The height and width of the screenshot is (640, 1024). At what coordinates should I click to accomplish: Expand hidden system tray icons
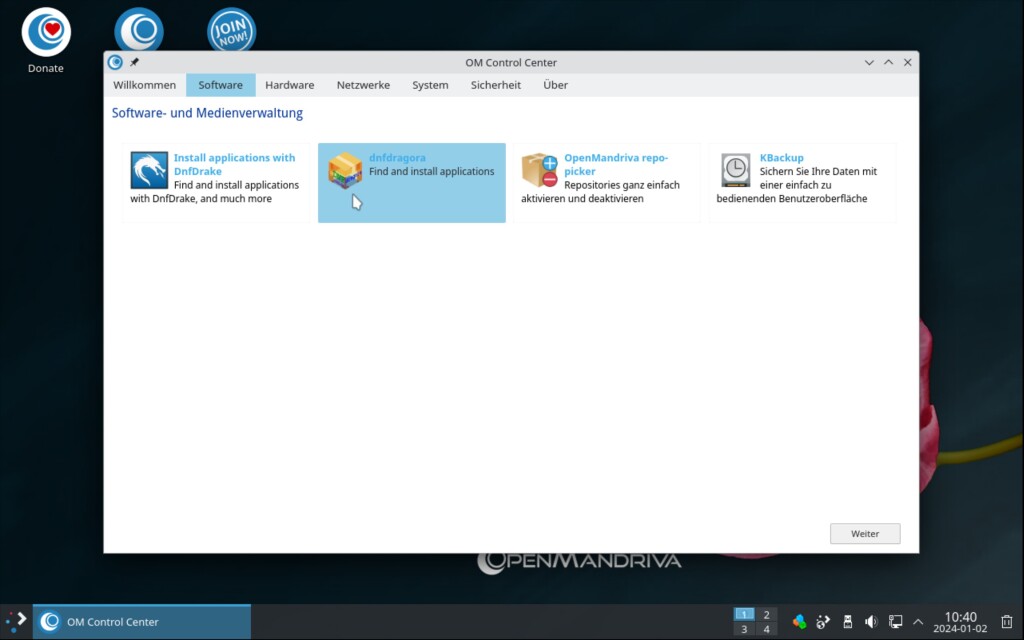point(918,622)
